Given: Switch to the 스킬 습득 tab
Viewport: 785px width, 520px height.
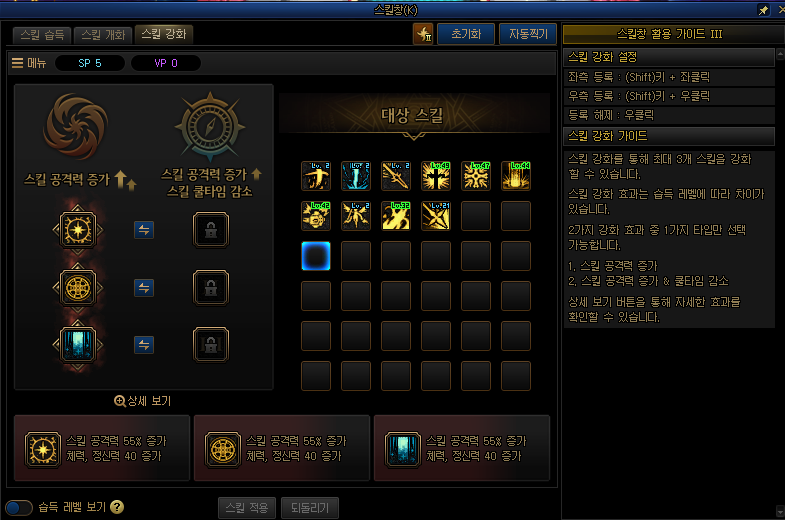Looking at the screenshot, I should point(43,35).
